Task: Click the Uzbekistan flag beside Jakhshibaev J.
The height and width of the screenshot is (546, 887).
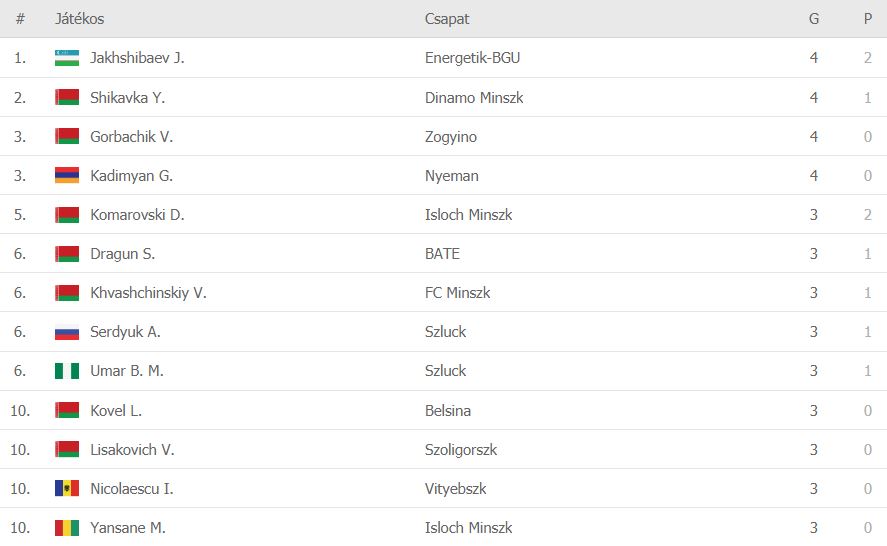Action: click(x=67, y=58)
